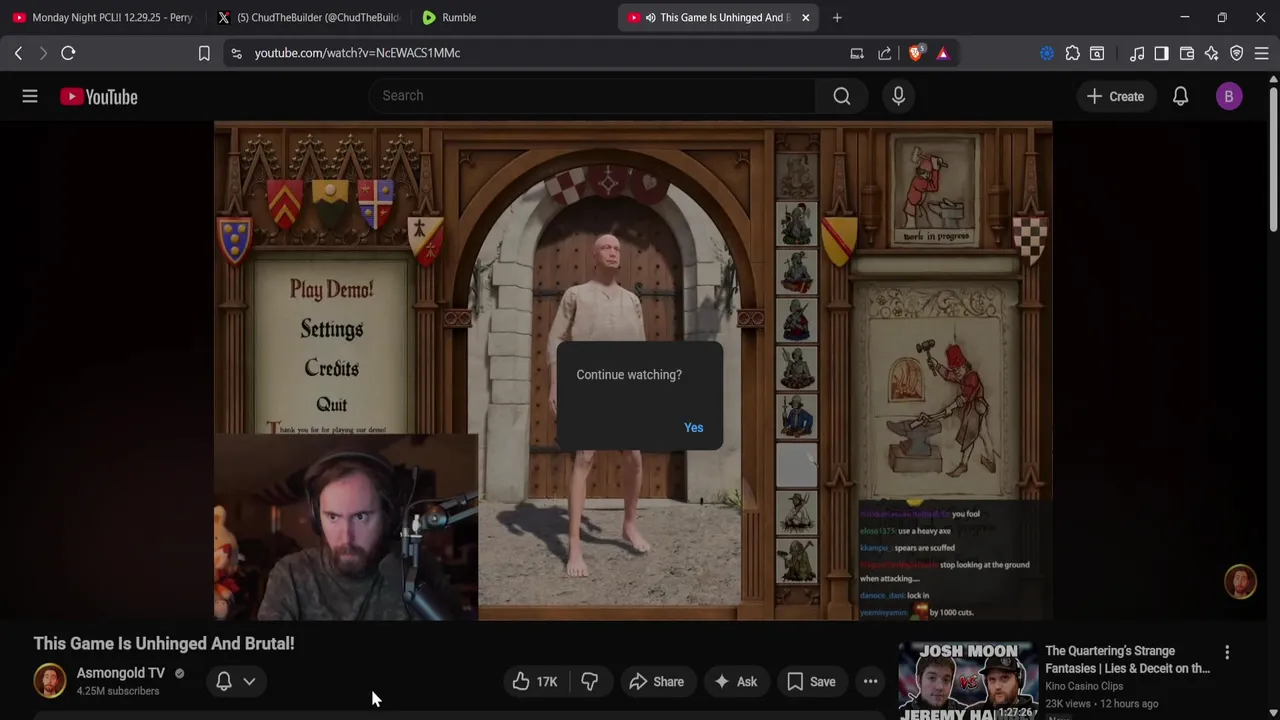
Task: Share this page from address bar
Action: tap(885, 53)
